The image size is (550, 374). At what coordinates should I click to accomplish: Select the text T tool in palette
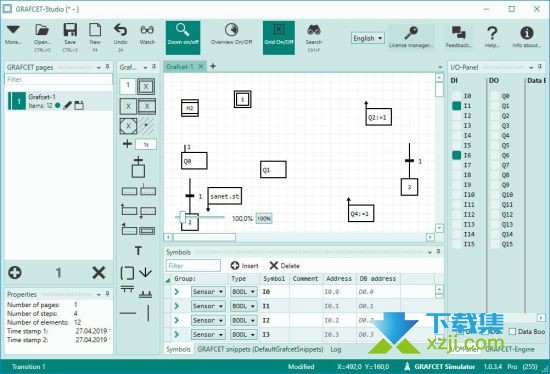pos(138,251)
